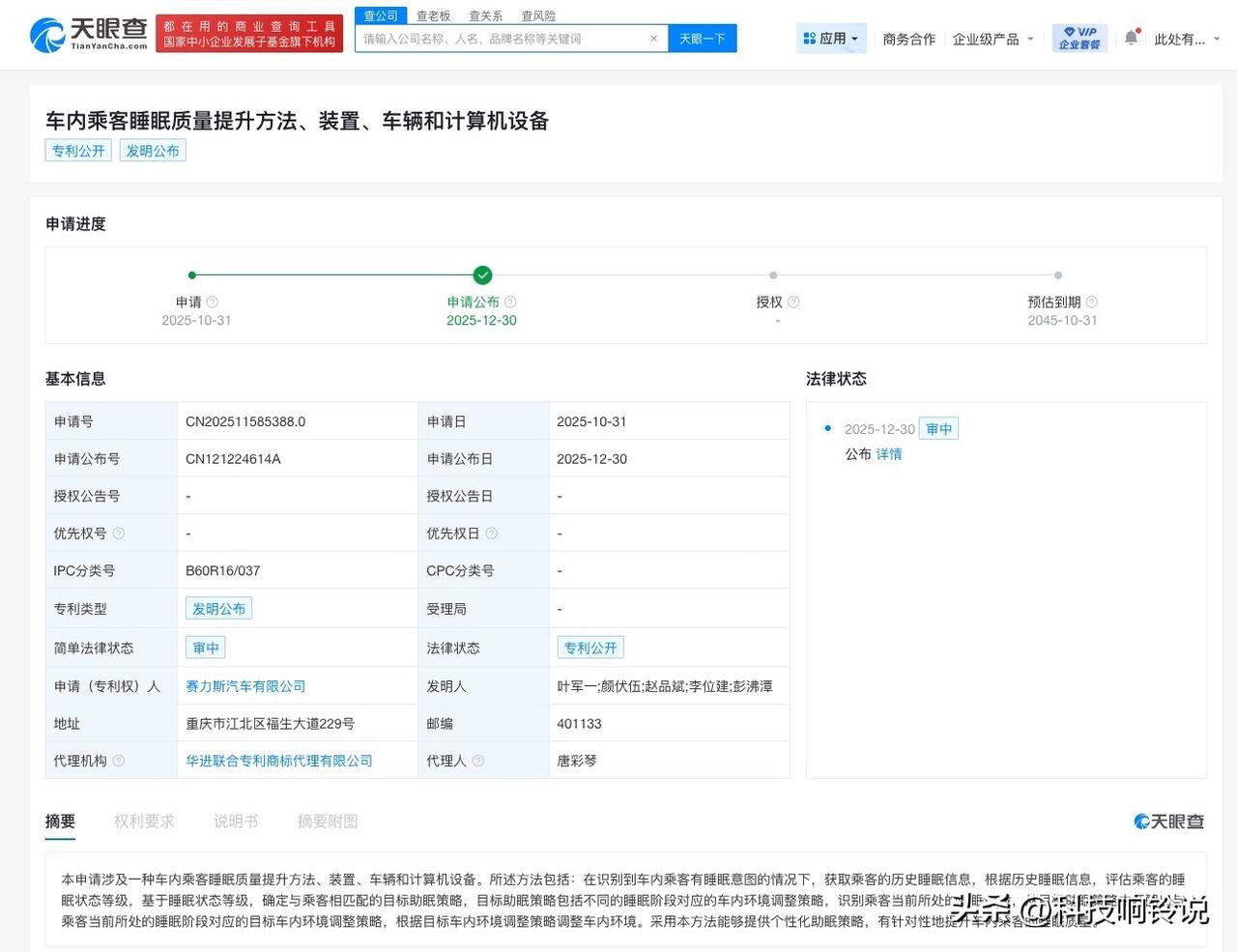This screenshot has height=952, width=1237.
Task: Click the help icon next to 预估到期
Action: (1091, 302)
